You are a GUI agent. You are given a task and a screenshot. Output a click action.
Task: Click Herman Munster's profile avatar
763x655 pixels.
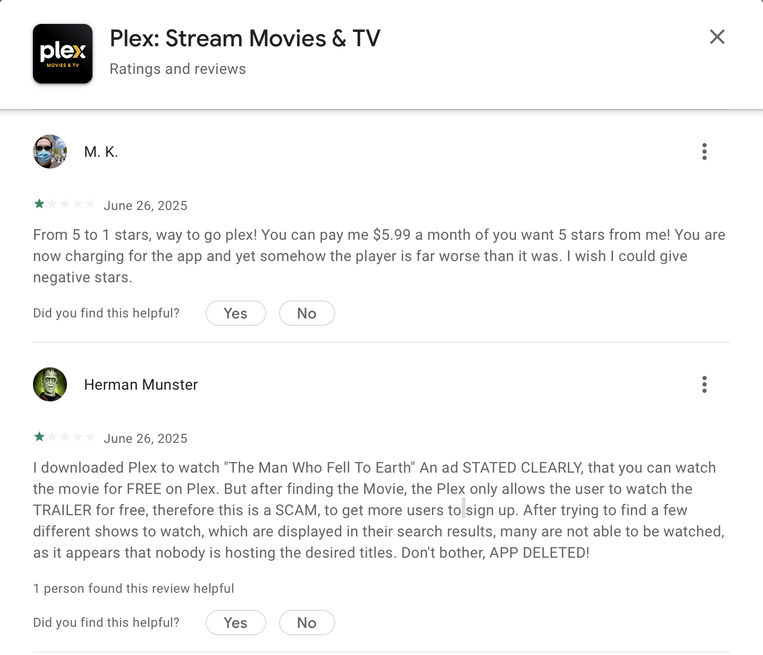click(x=50, y=385)
